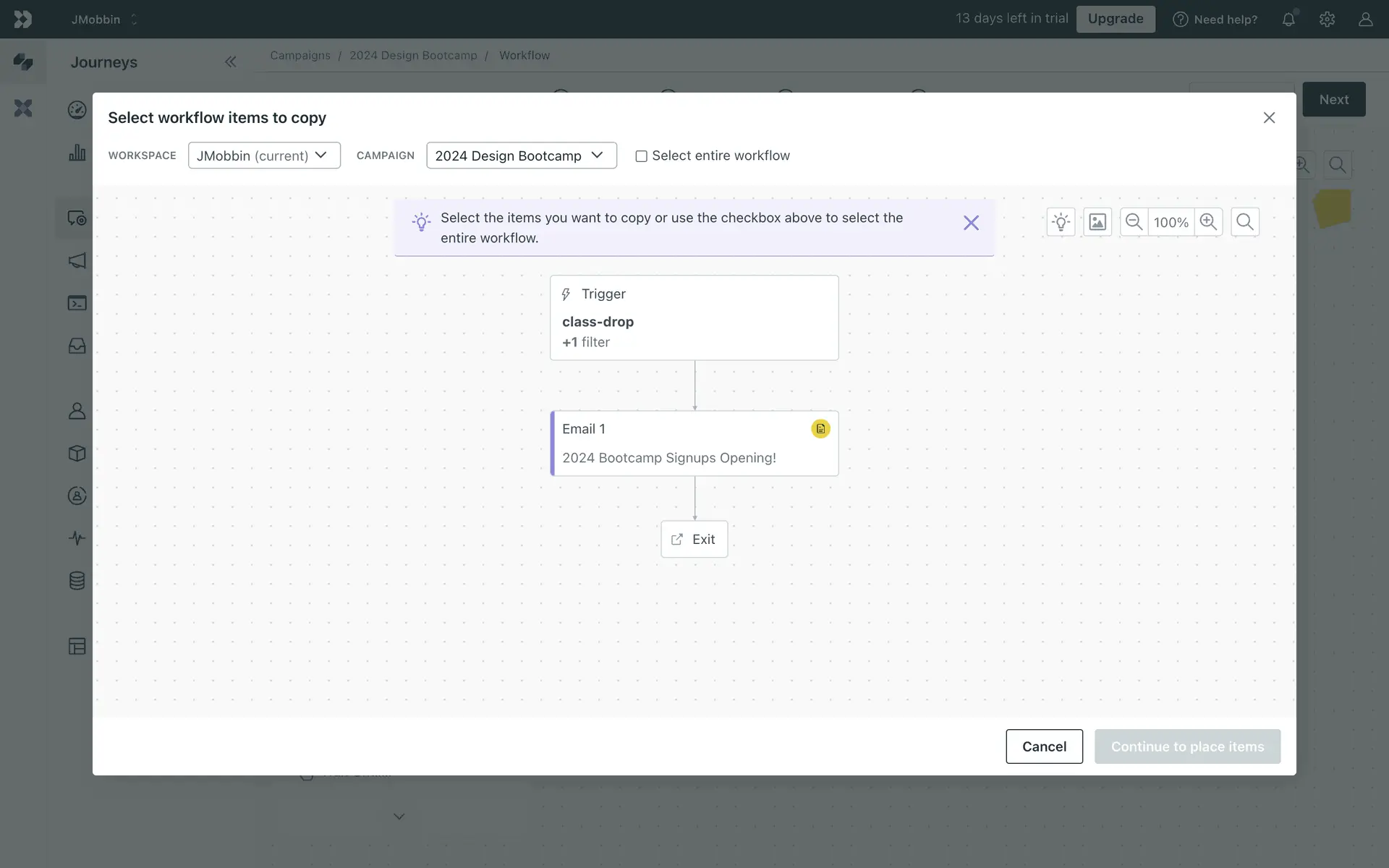Set zoom via 100% zoom level

(x=1171, y=222)
